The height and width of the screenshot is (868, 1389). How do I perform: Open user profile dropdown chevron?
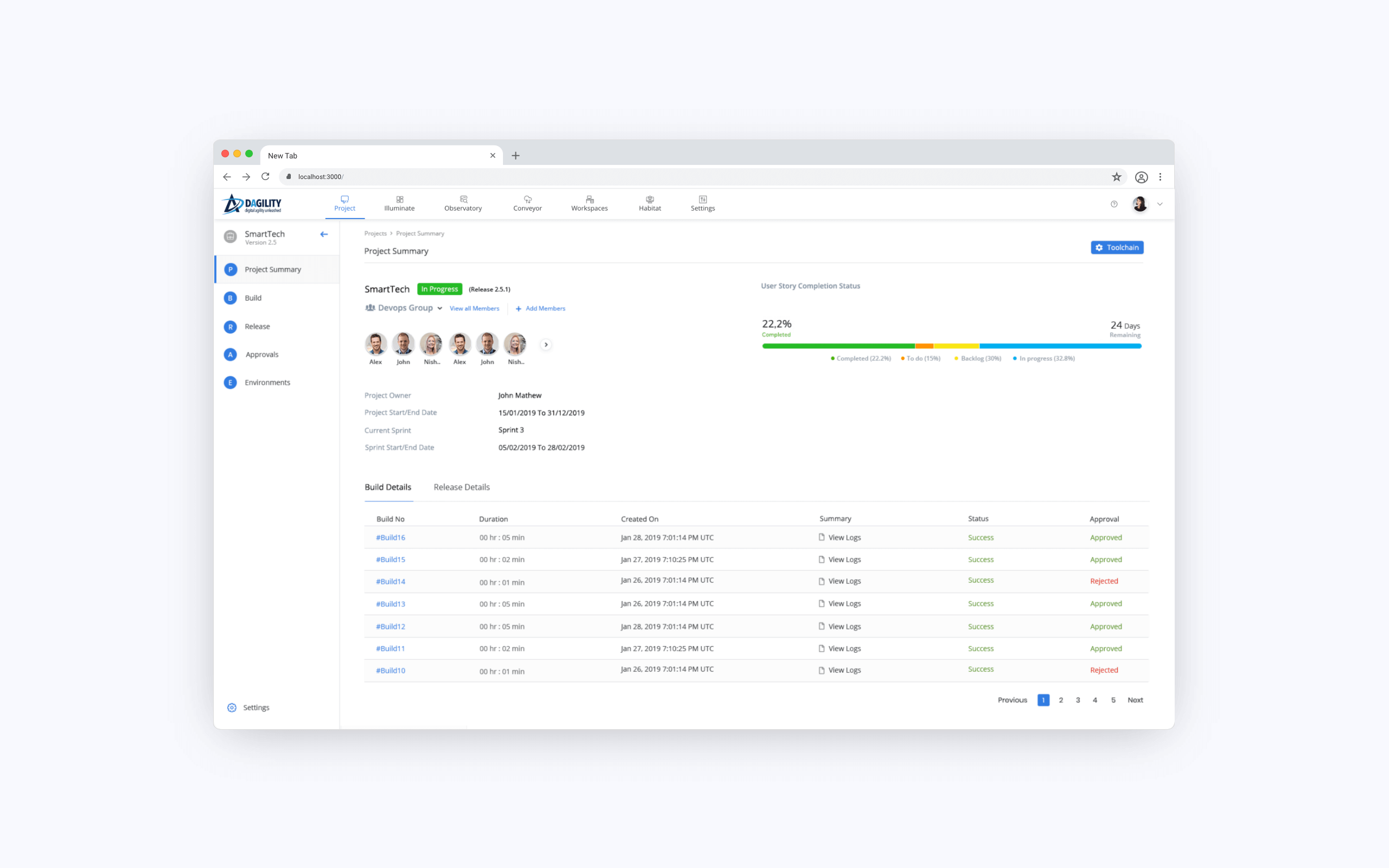coord(1160,205)
